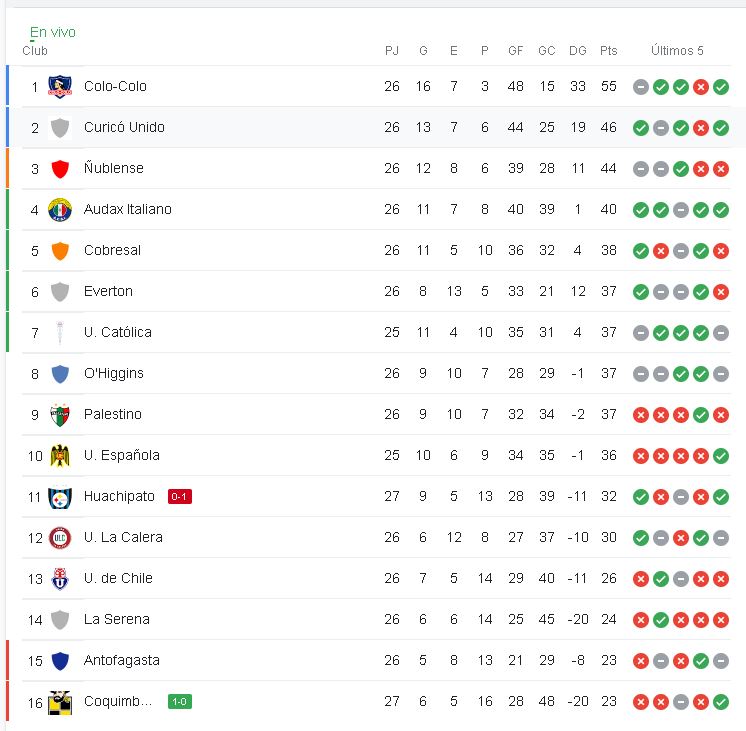Open the Everton team link

point(108,291)
